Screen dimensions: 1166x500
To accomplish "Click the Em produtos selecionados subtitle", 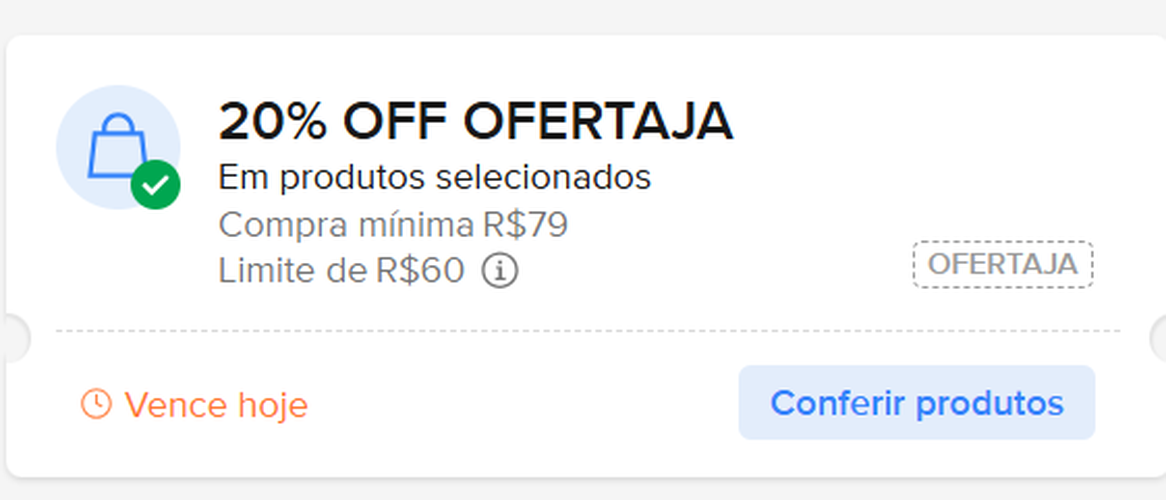I will pos(434,178).
